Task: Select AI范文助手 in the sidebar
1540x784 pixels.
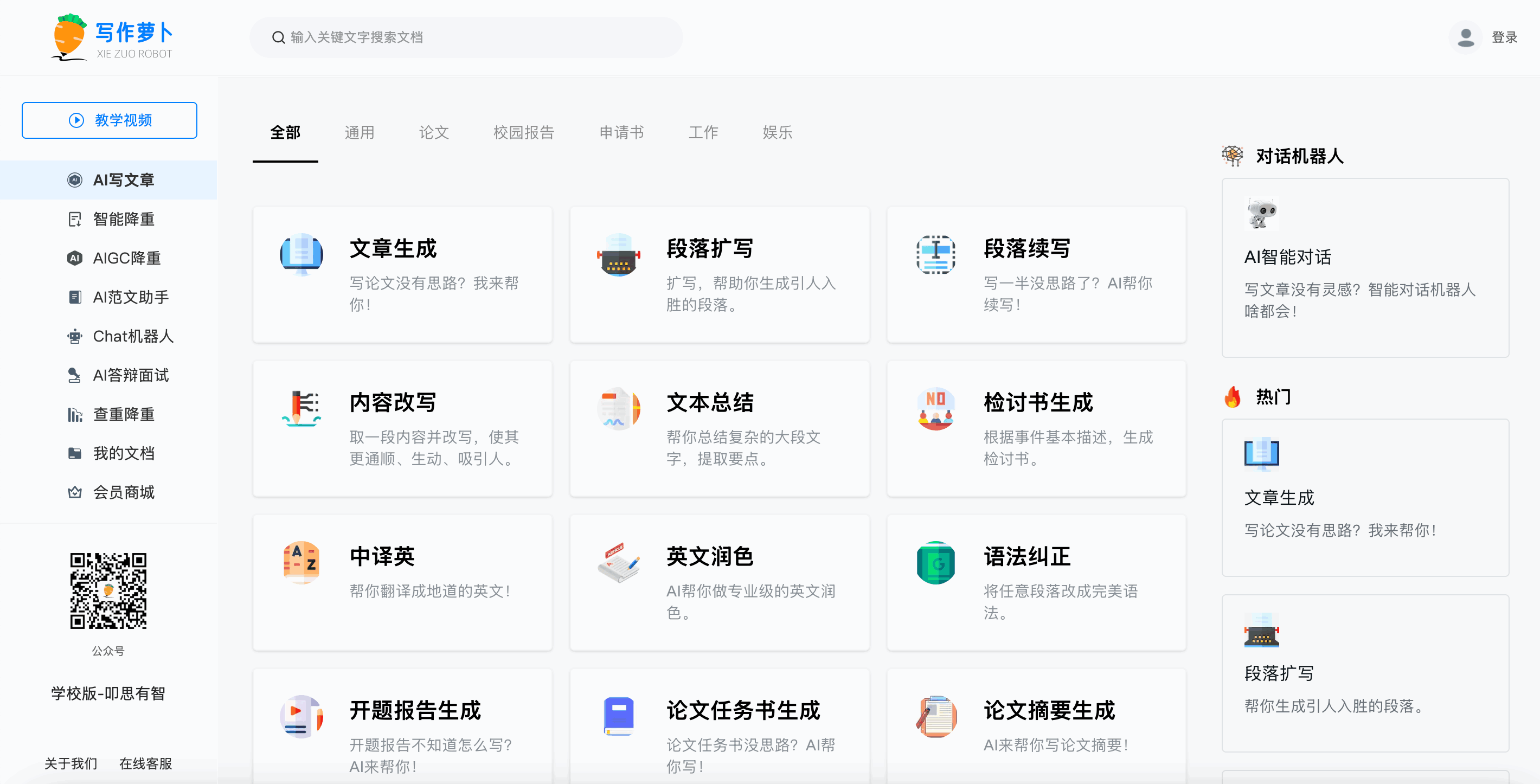Action: 108,297
